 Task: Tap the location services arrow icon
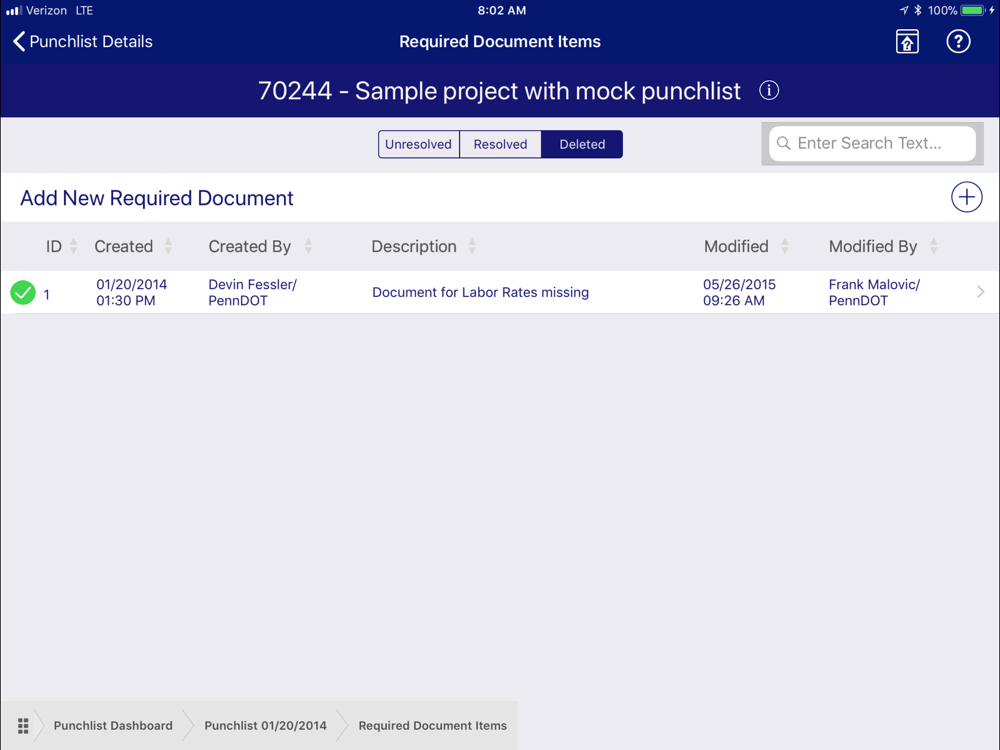click(904, 10)
